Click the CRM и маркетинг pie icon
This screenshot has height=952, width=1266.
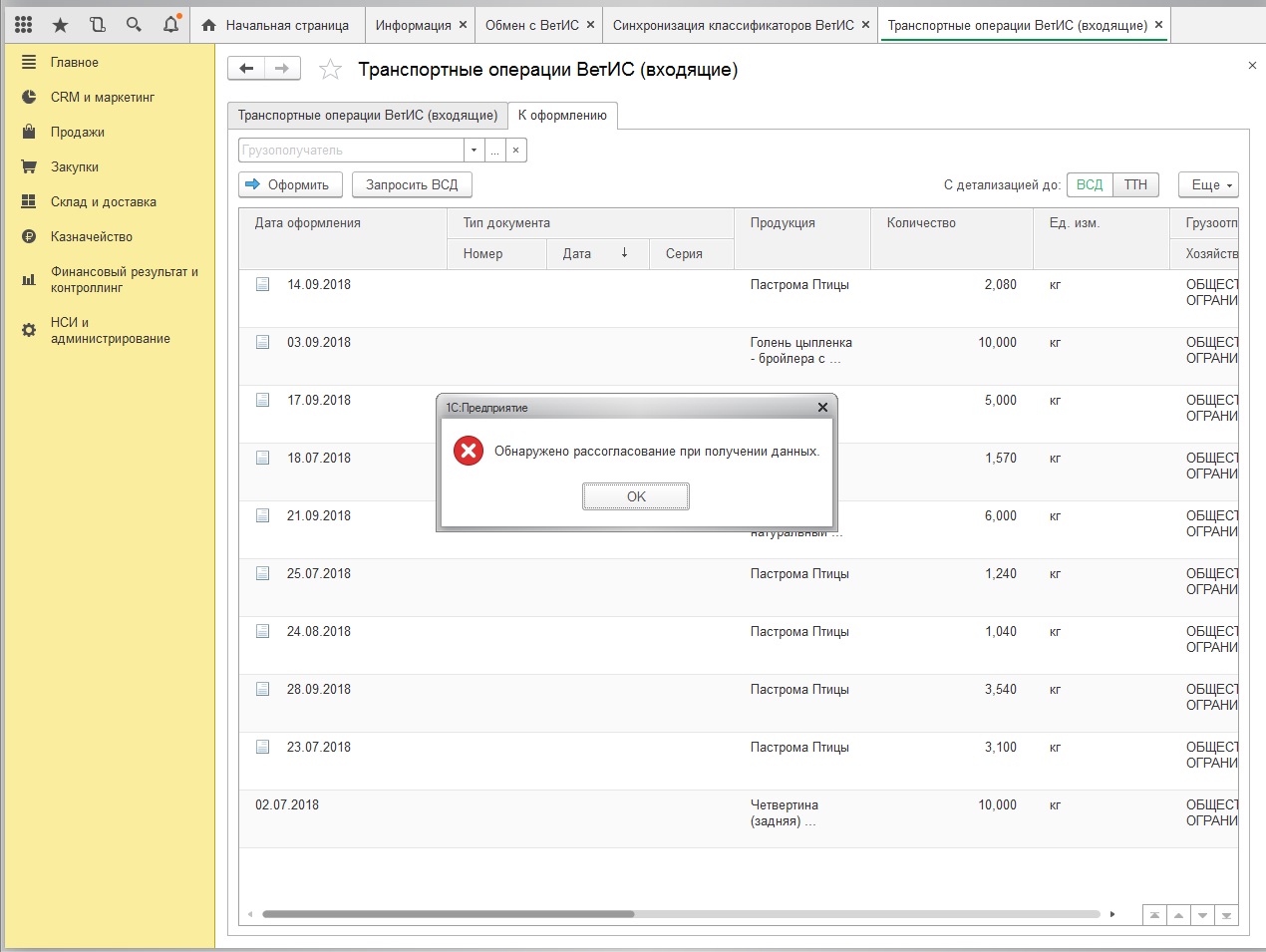tap(29, 97)
